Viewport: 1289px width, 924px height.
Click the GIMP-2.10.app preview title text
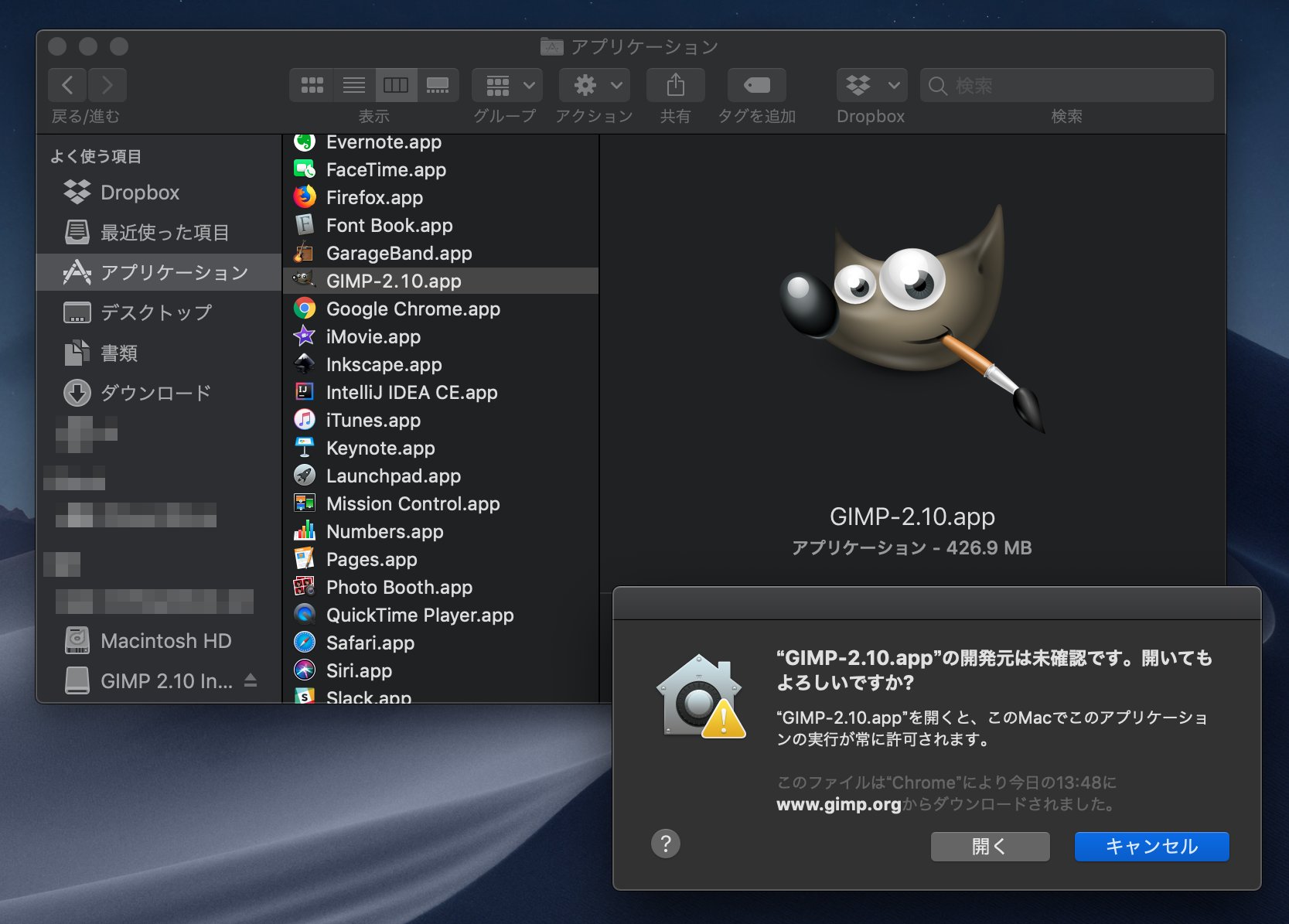click(x=912, y=517)
